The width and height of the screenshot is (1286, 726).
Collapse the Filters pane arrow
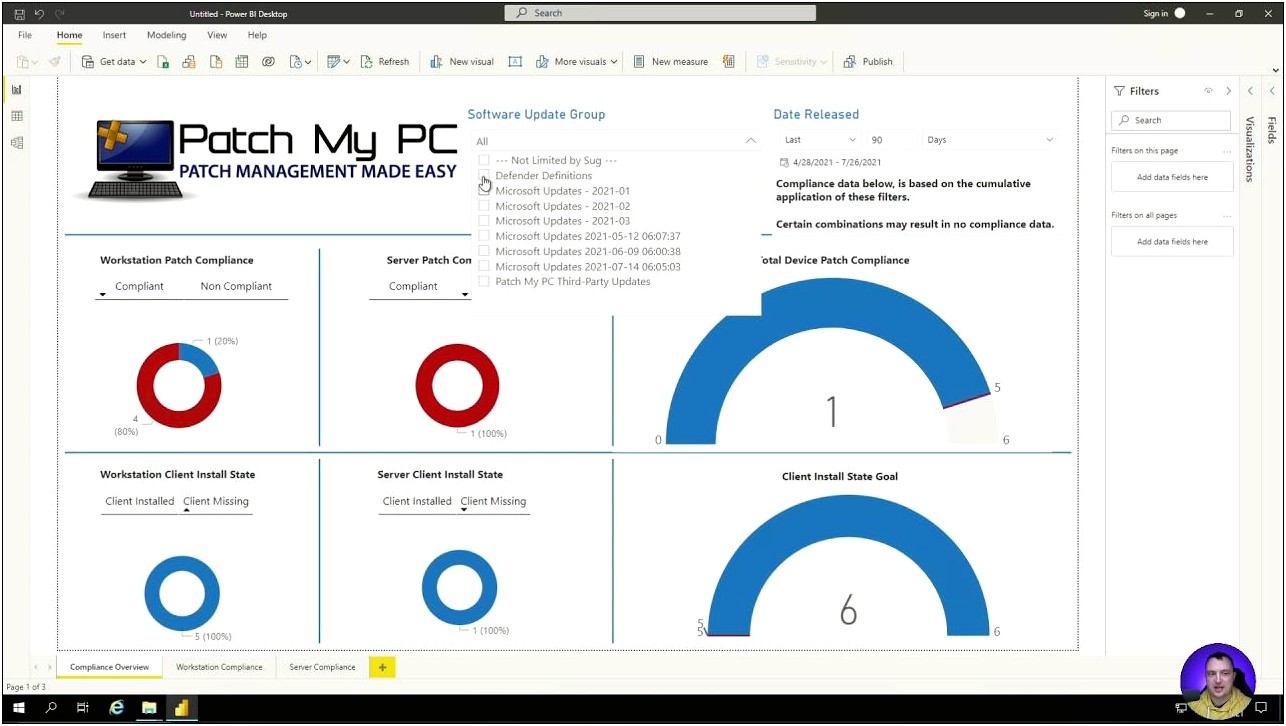pyautogui.click(x=1229, y=91)
